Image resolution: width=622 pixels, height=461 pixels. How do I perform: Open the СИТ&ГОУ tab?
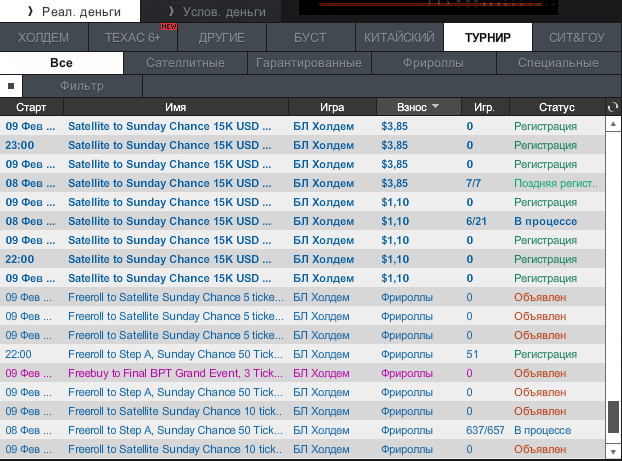click(x=577, y=38)
